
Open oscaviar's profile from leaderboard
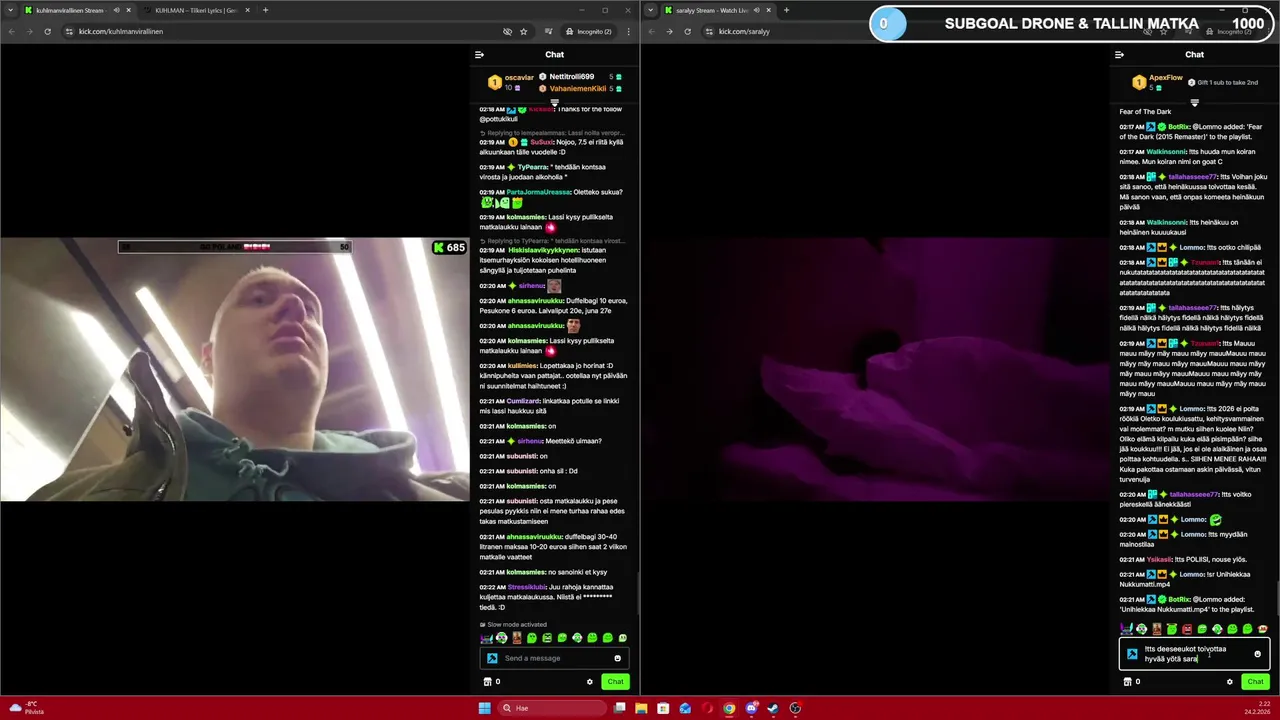tap(519, 77)
